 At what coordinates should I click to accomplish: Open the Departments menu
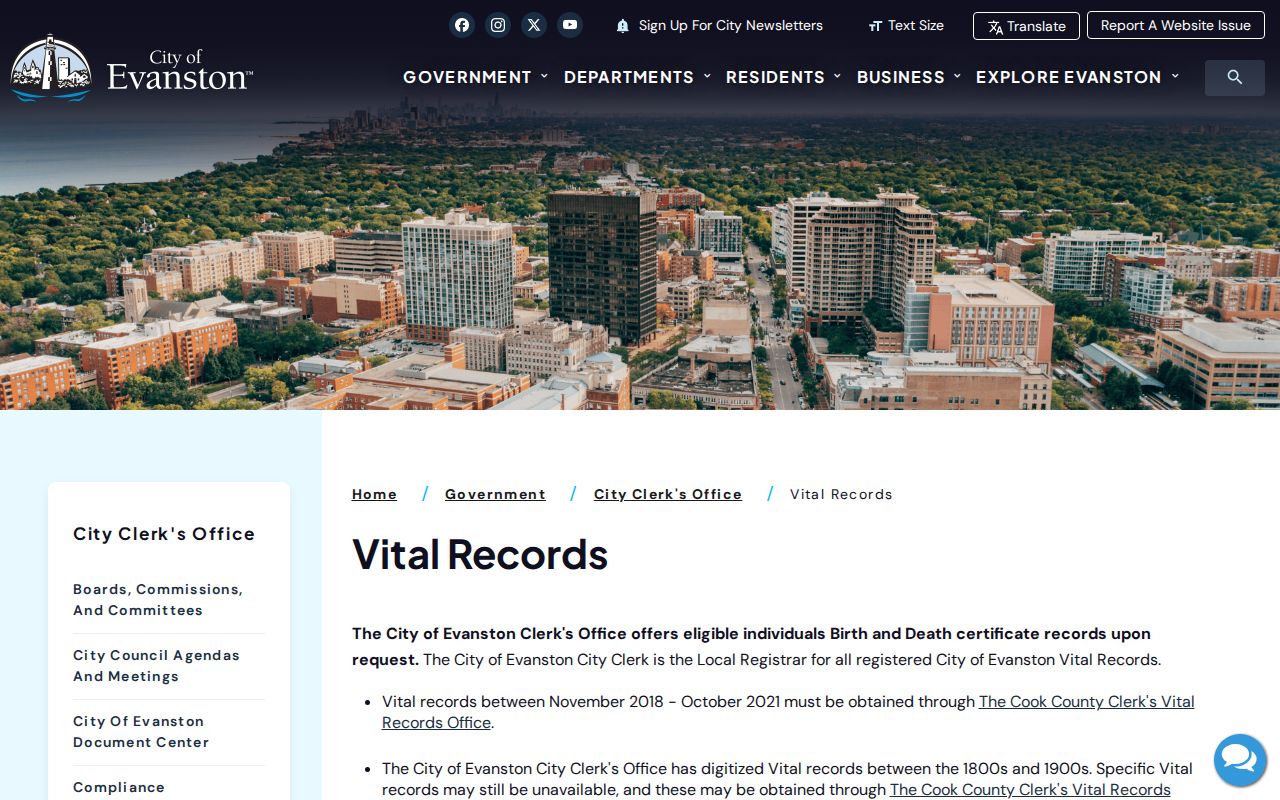pos(629,77)
